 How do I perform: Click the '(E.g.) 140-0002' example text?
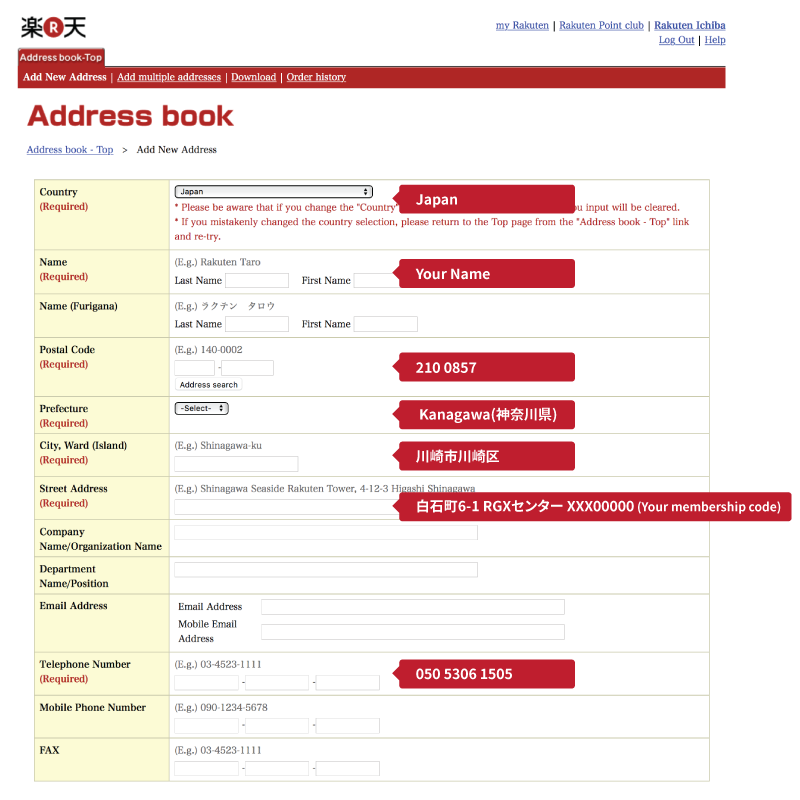[209, 349]
